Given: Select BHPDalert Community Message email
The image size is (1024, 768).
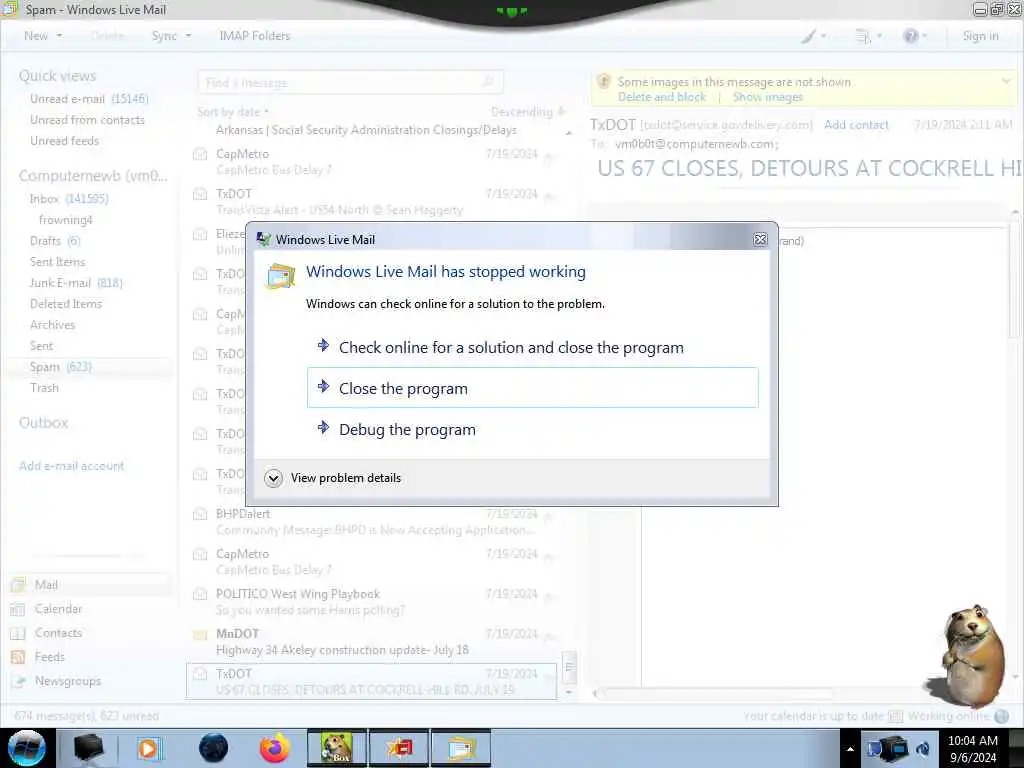Looking at the screenshot, I should (x=372, y=521).
